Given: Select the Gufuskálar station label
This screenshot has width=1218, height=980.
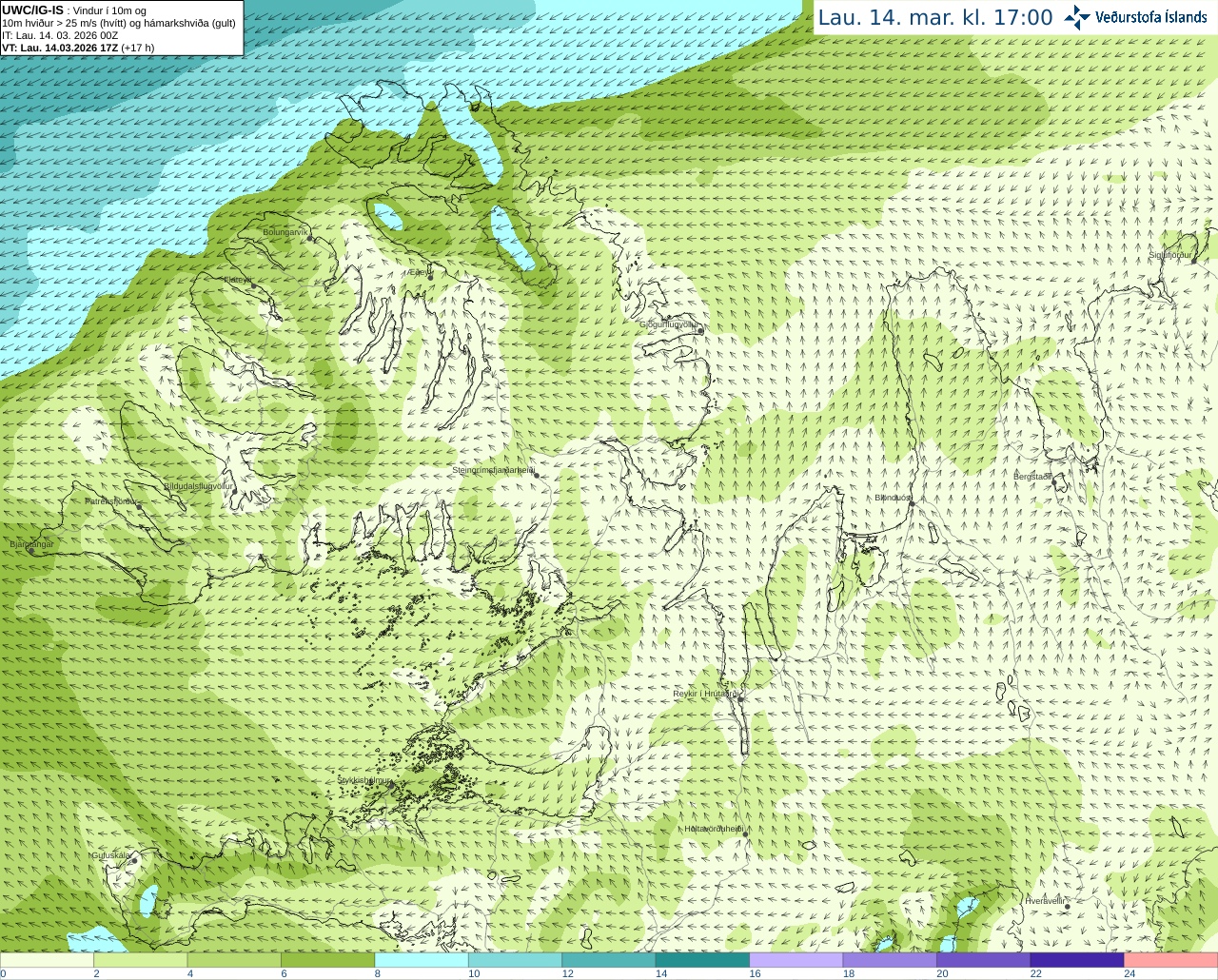Looking at the screenshot, I should click(111, 855).
